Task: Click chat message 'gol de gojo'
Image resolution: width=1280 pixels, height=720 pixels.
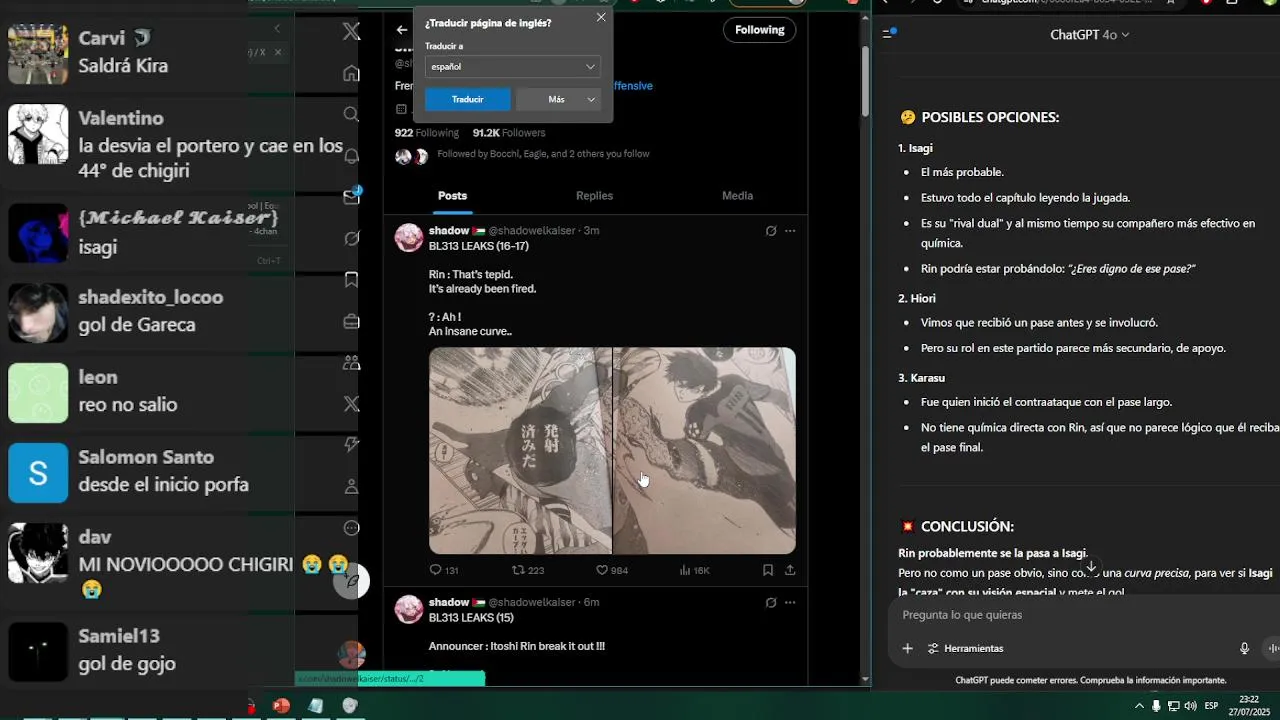Action: coord(127,664)
